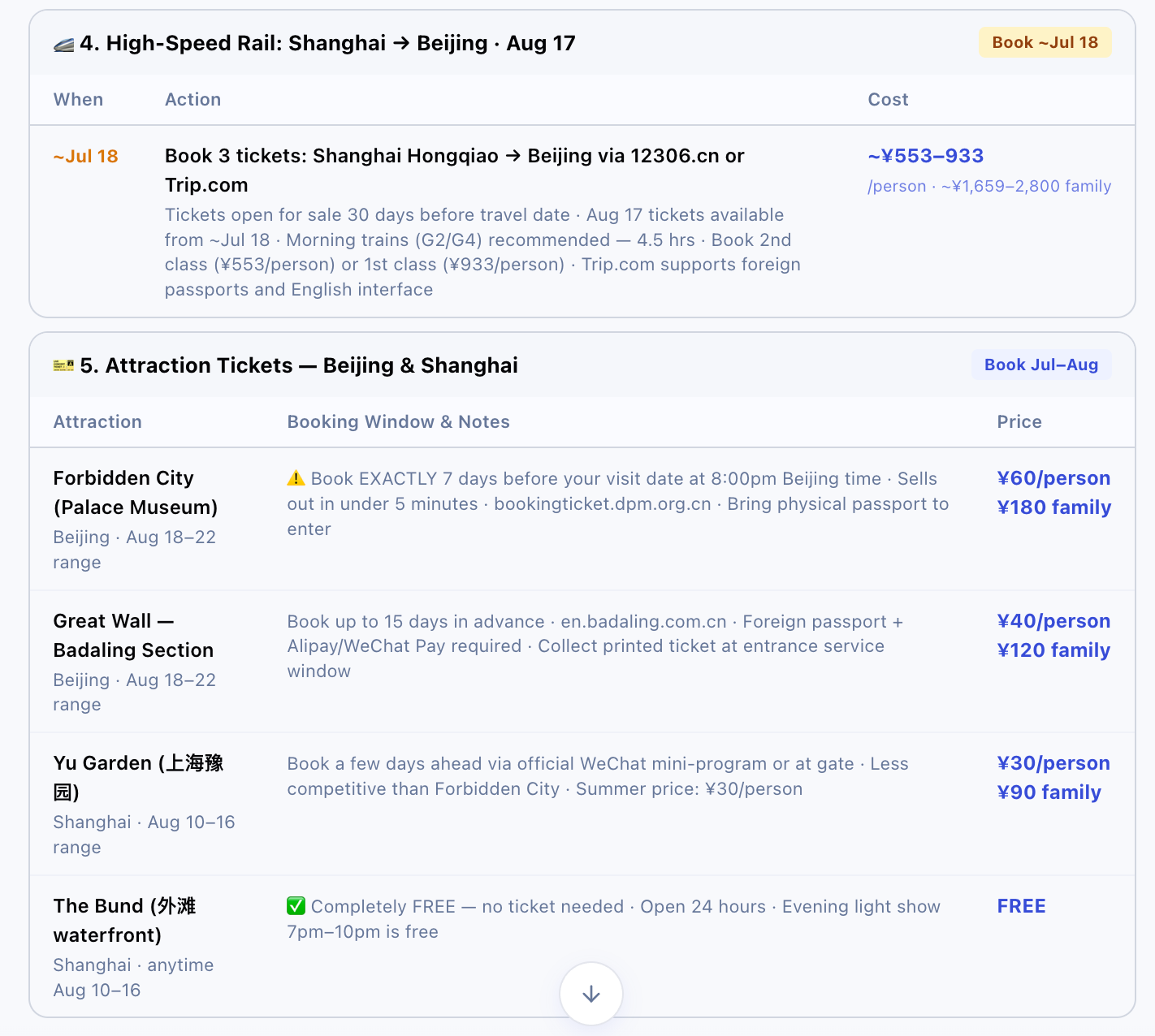
Task: Click the ticket emoji icon
Action: click(63, 366)
